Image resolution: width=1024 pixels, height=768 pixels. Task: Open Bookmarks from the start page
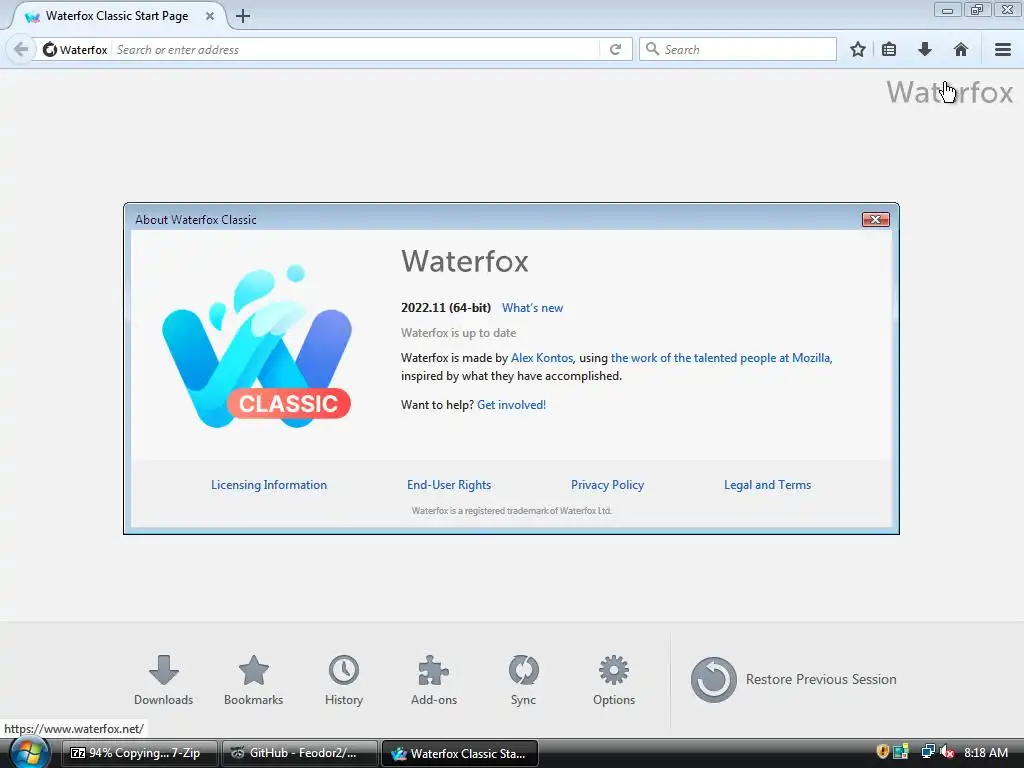click(x=253, y=680)
